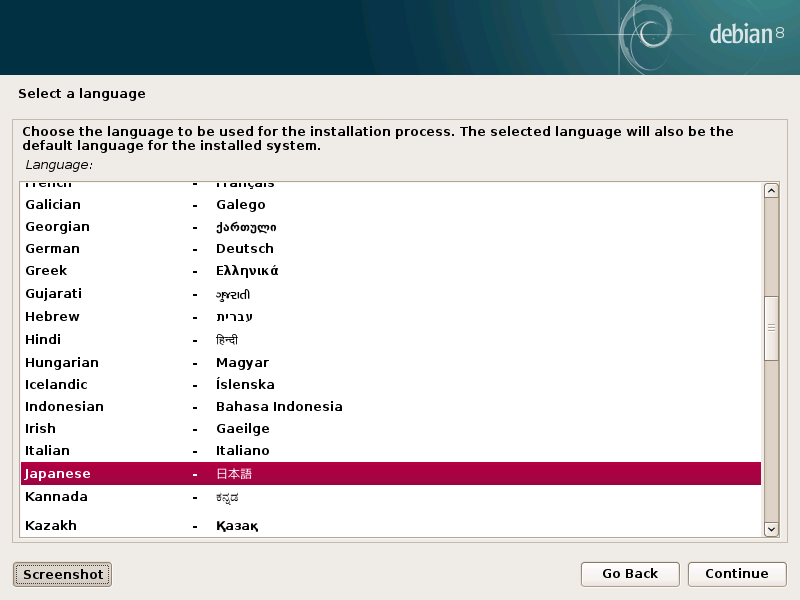Choose Irish (Gaeilge) language
Image resolution: width=800 pixels, height=600 pixels.
click(41, 429)
